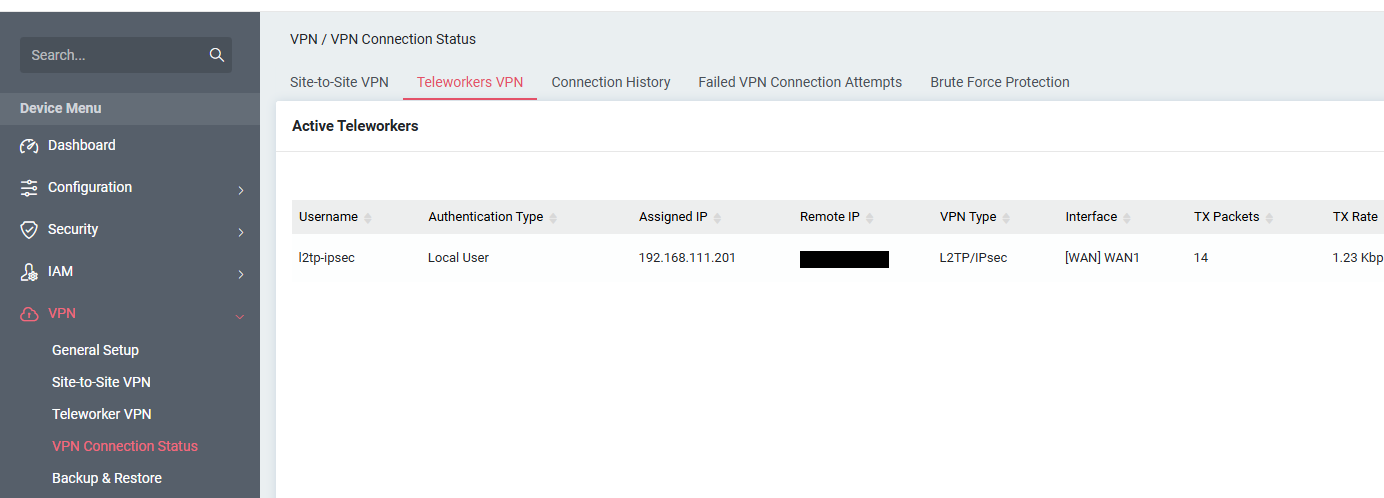Screen dimensions: 1384x498
Task: Select the Brute Force Protection tab
Action: pos(999,82)
